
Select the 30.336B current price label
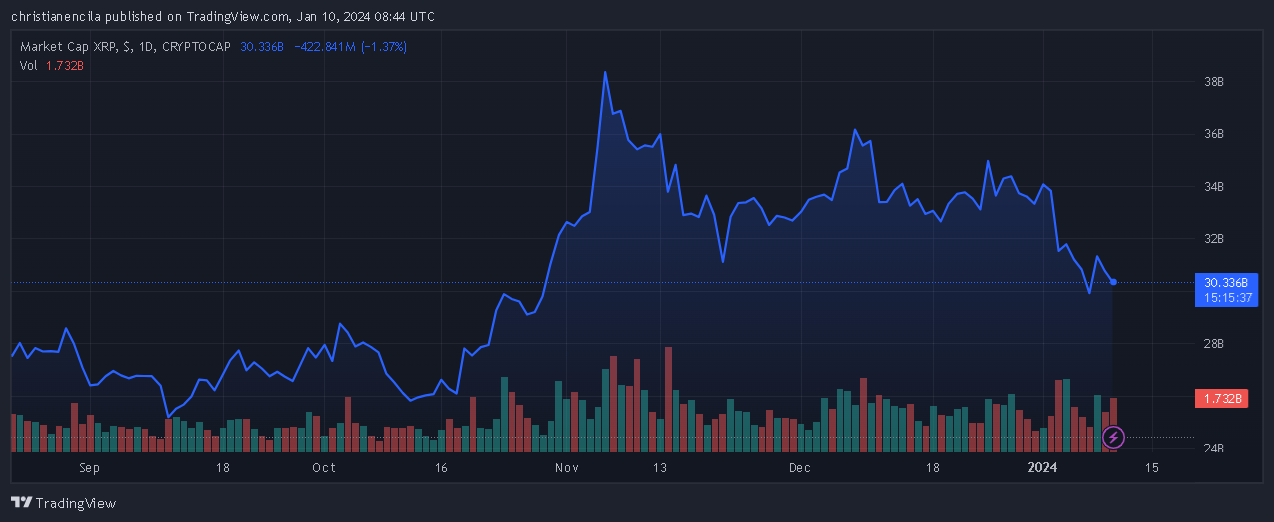(1226, 283)
